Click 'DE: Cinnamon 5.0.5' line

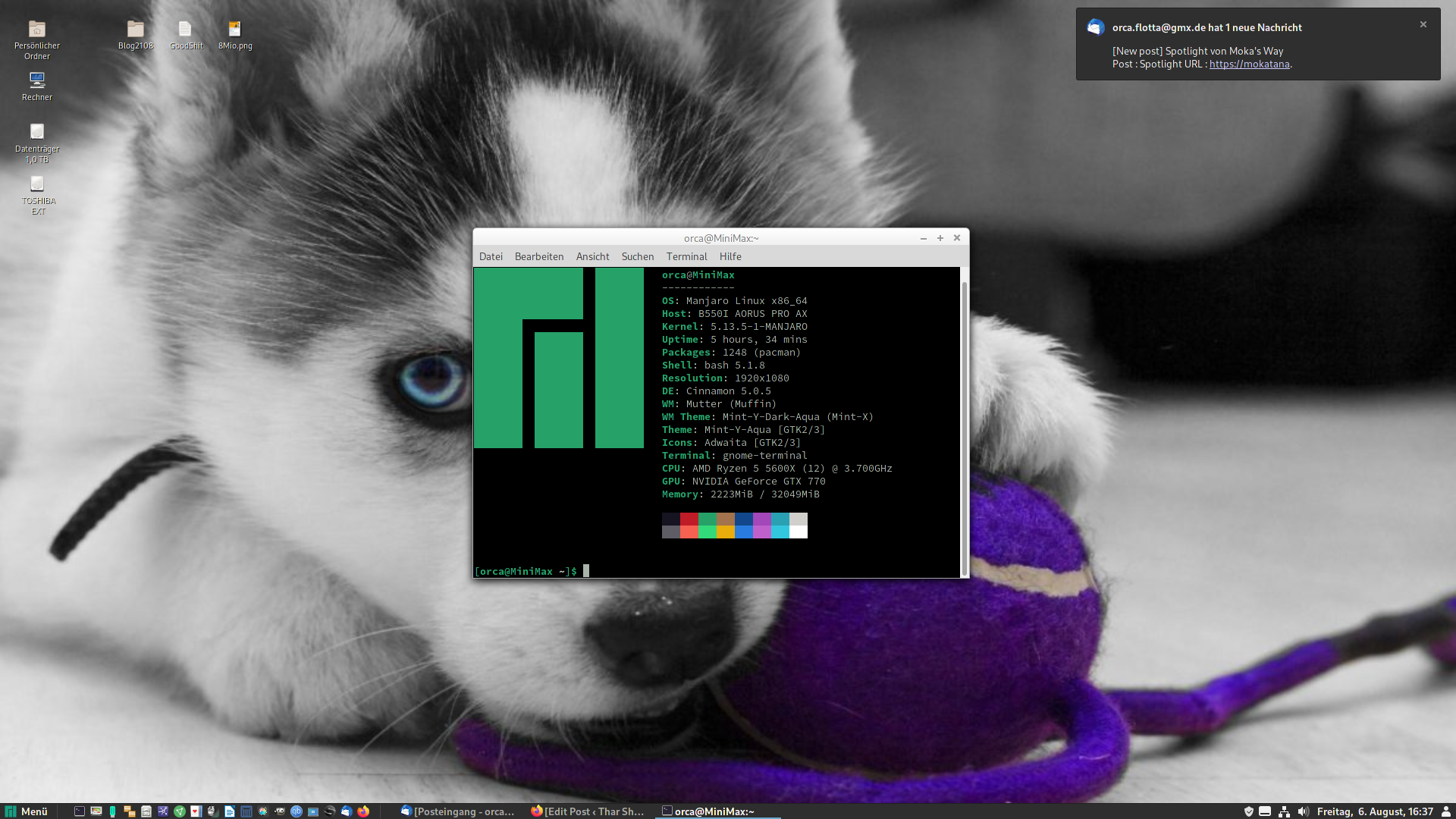point(716,391)
